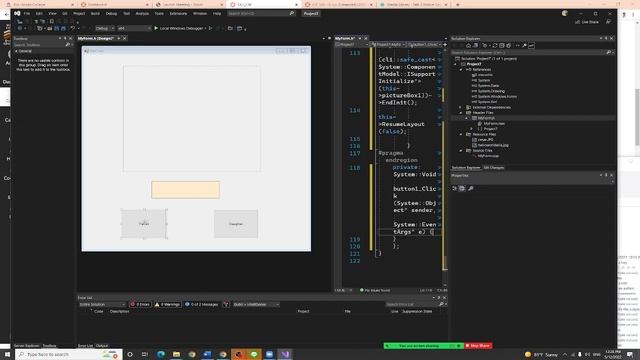Collapse the Source Files folder
The image size is (640, 360).
click(461, 151)
